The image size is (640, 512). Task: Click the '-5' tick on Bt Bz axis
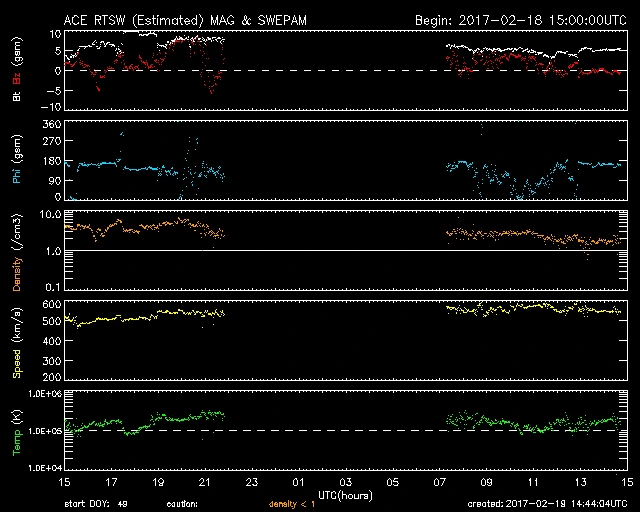tap(54, 90)
